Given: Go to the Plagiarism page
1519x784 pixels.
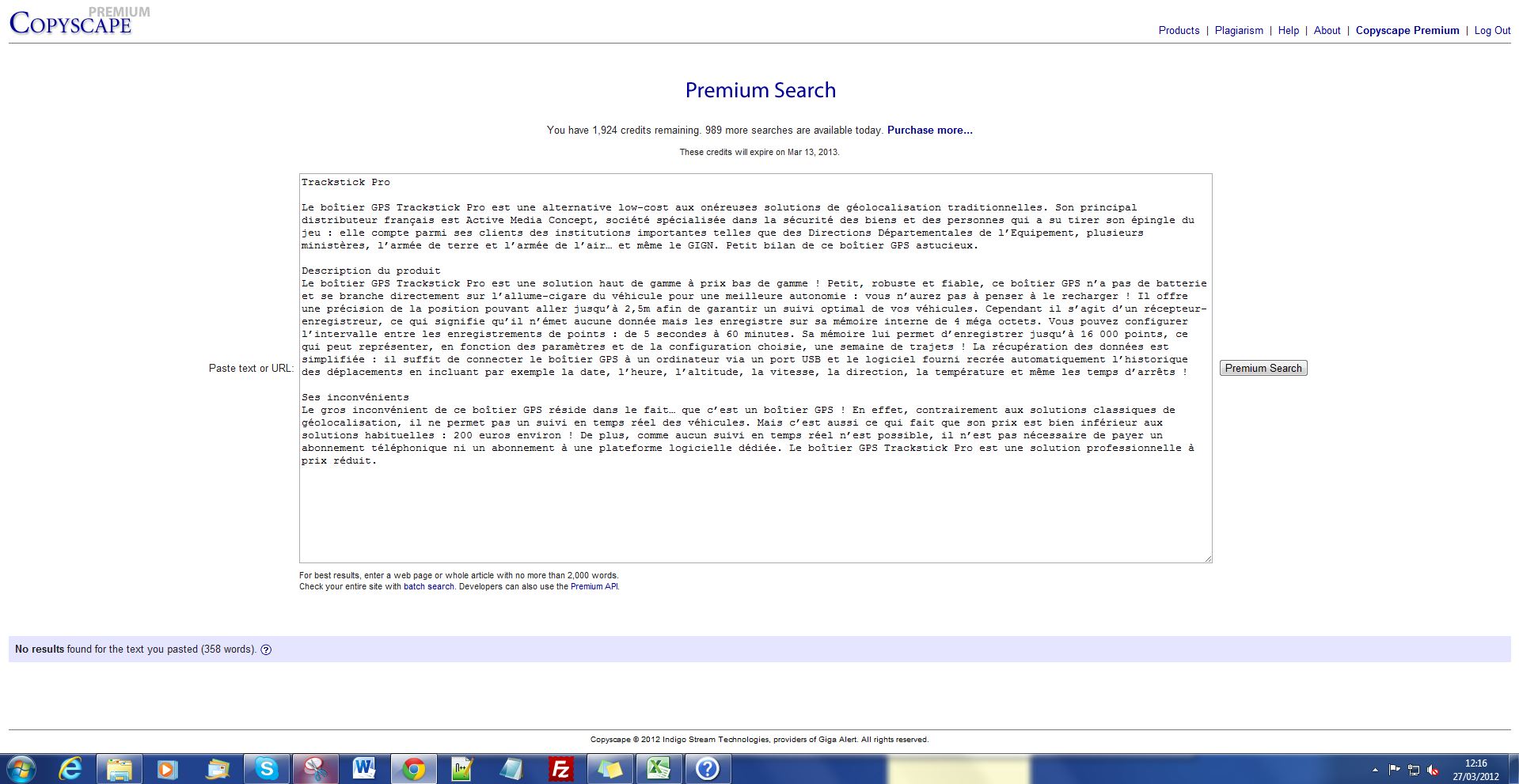Looking at the screenshot, I should 1239,30.
